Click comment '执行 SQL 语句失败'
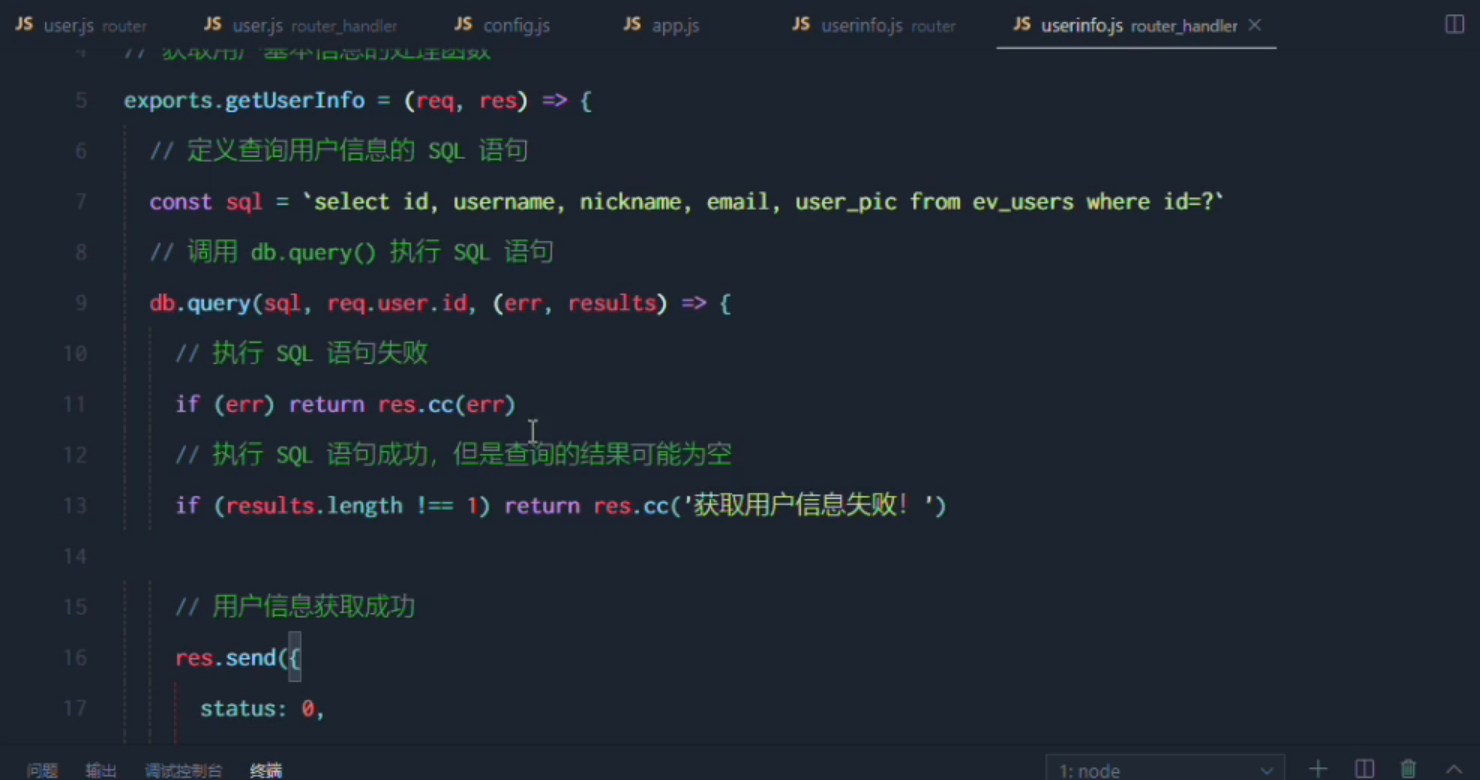Image resolution: width=1480 pixels, height=780 pixels. coord(320,353)
